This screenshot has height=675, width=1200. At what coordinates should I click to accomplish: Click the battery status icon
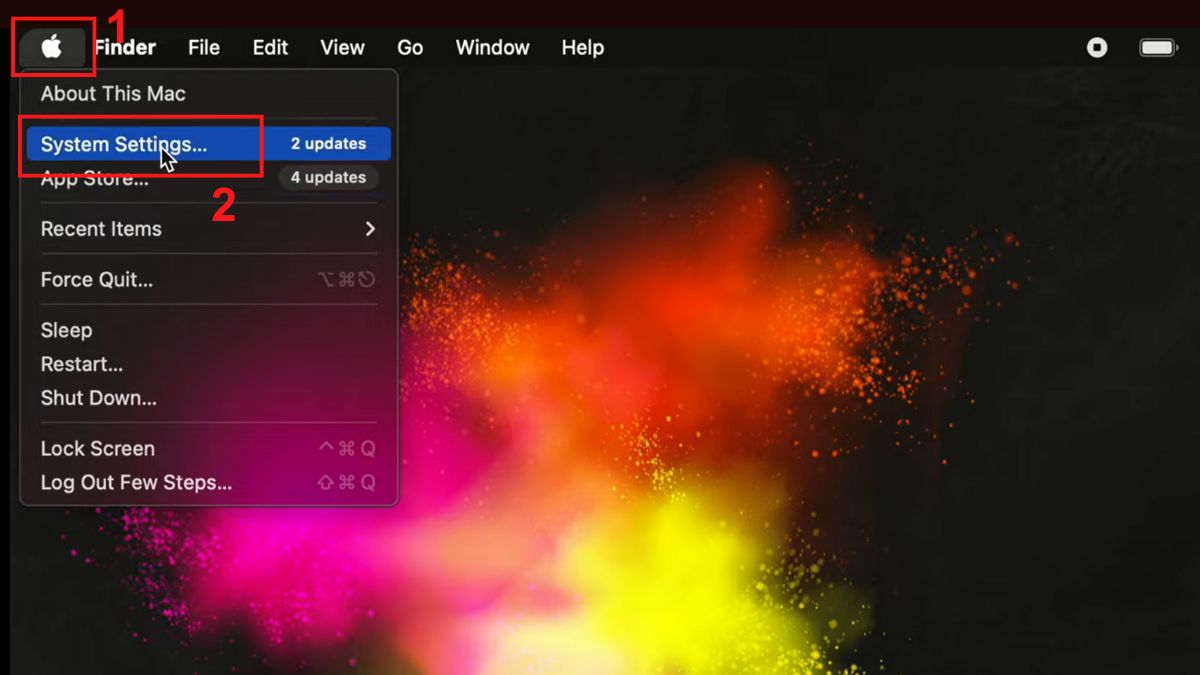point(1159,47)
